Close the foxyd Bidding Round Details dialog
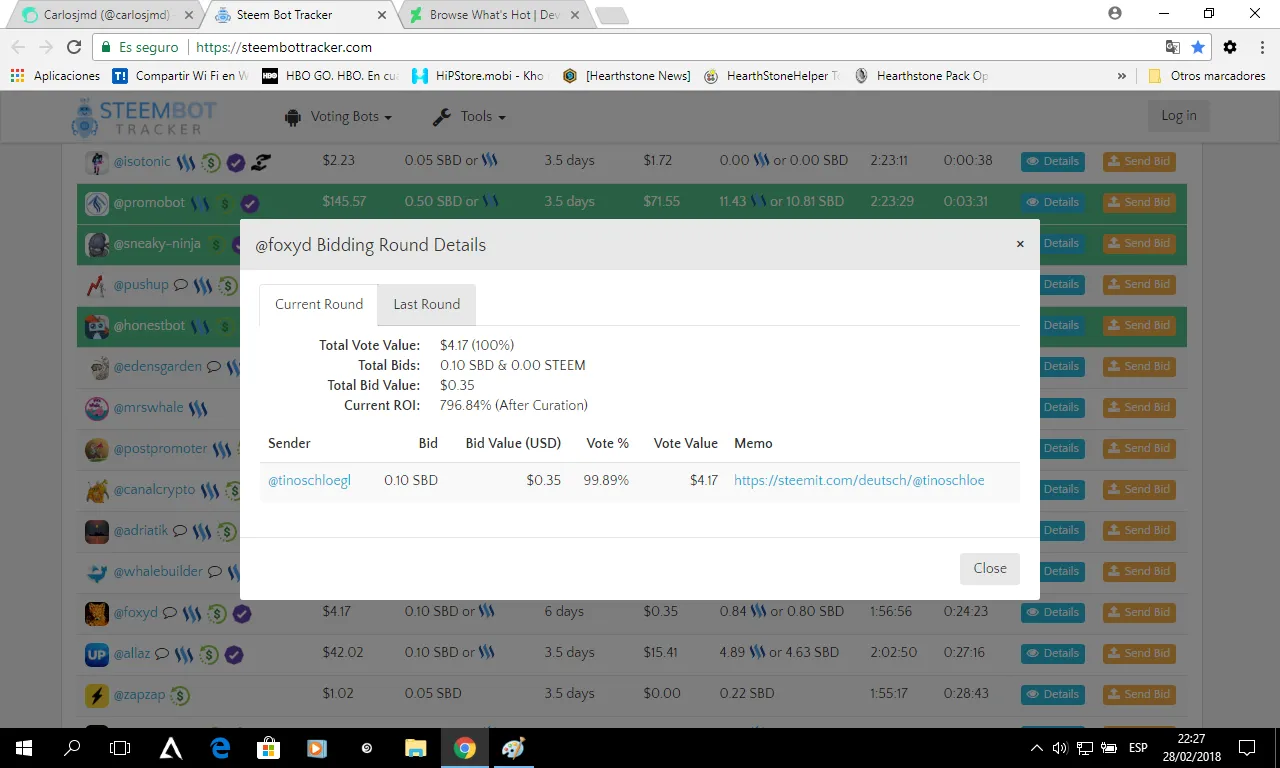Image resolution: width=1280 pixels, height=768 pixels. coord(1020,244)
